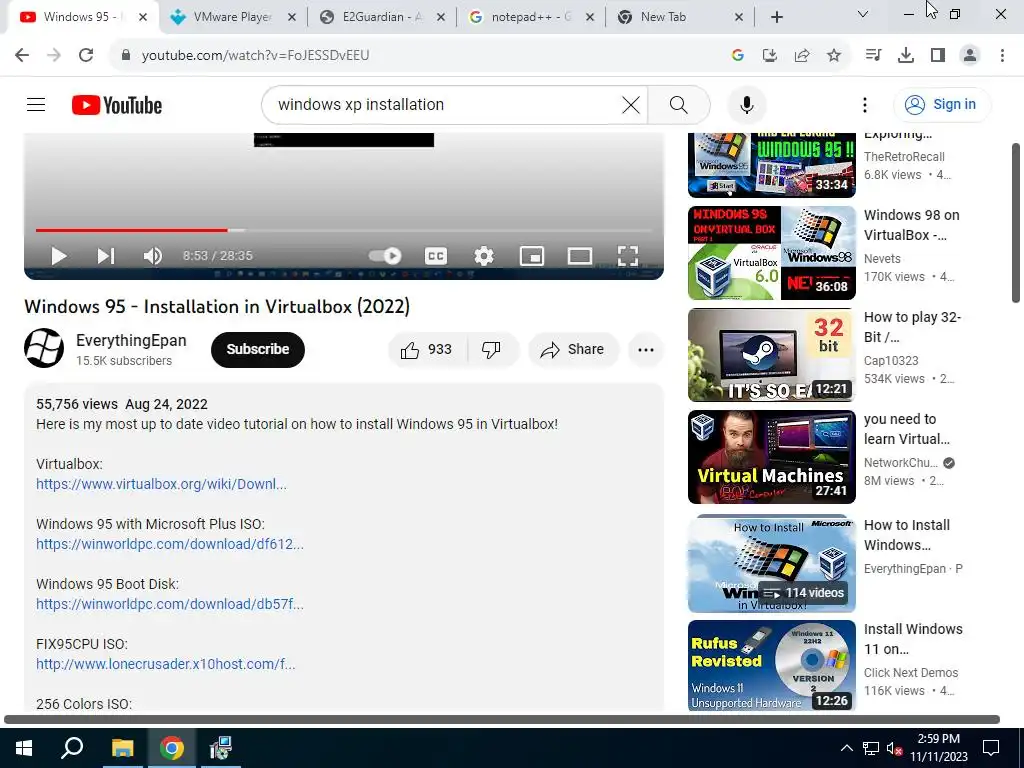The image size is (1024, 768).
Task: Open Chrome downloads
Action: point(906,56)
